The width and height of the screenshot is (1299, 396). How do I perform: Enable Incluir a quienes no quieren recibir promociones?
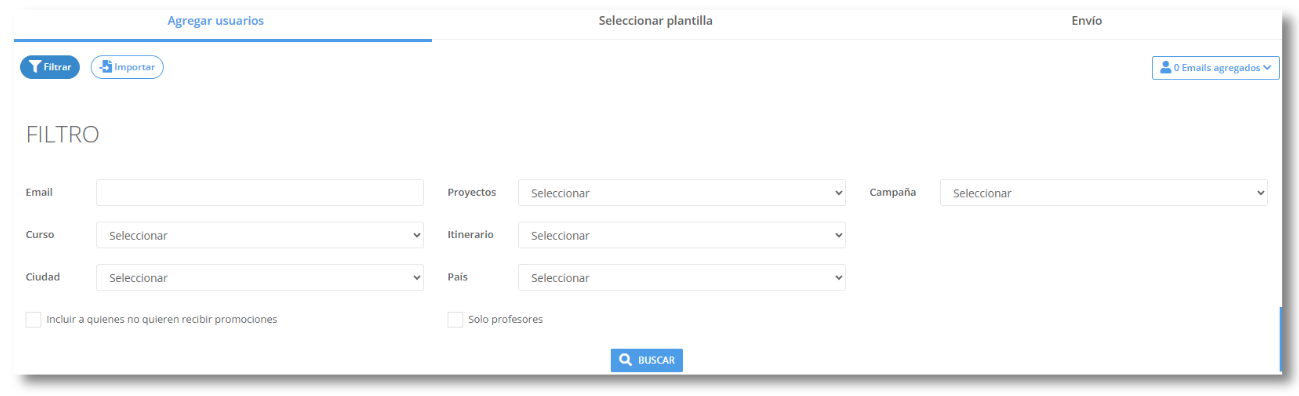tap(34, 320)
